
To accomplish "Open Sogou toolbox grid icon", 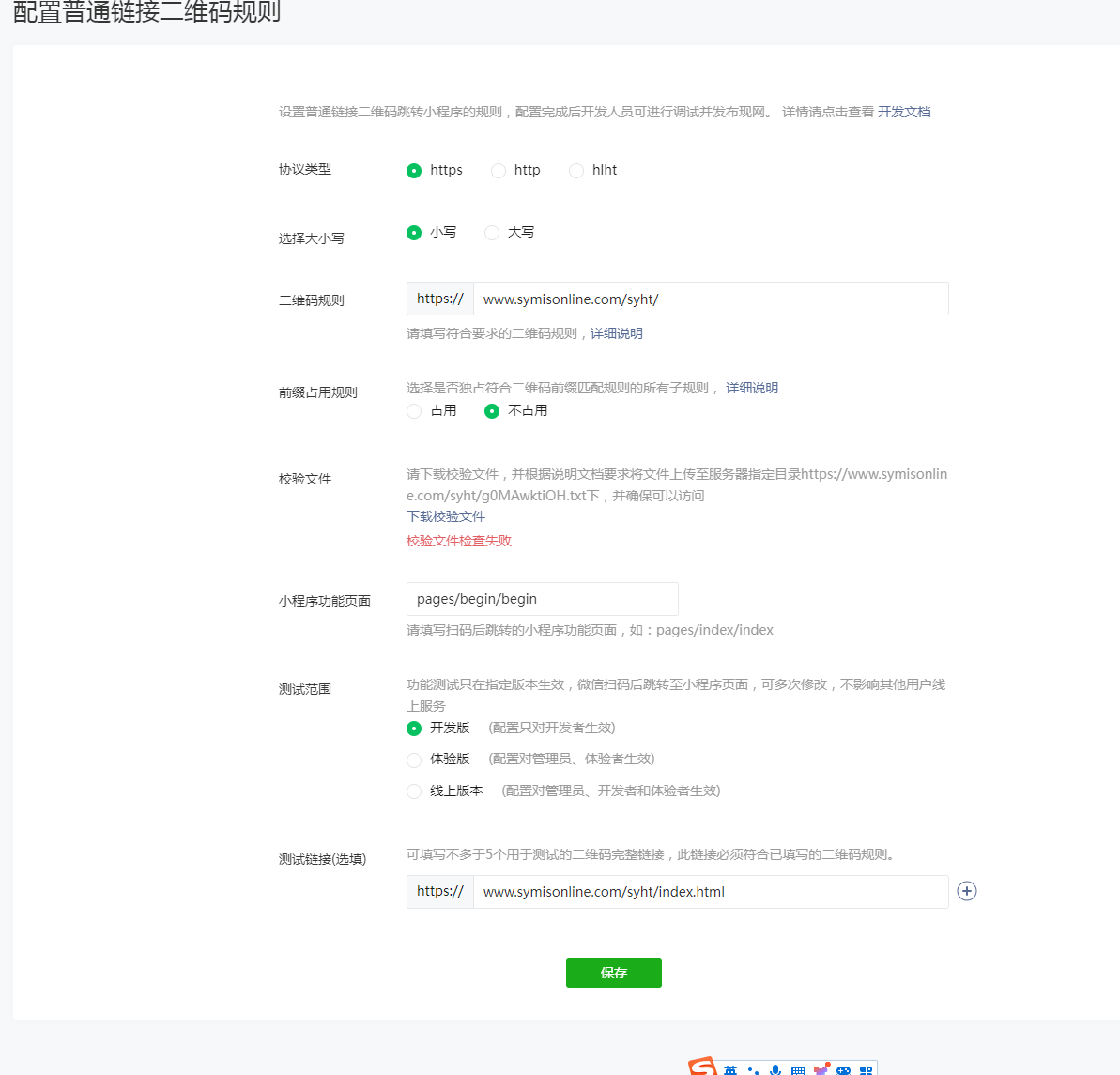I will click(866, 1070).
